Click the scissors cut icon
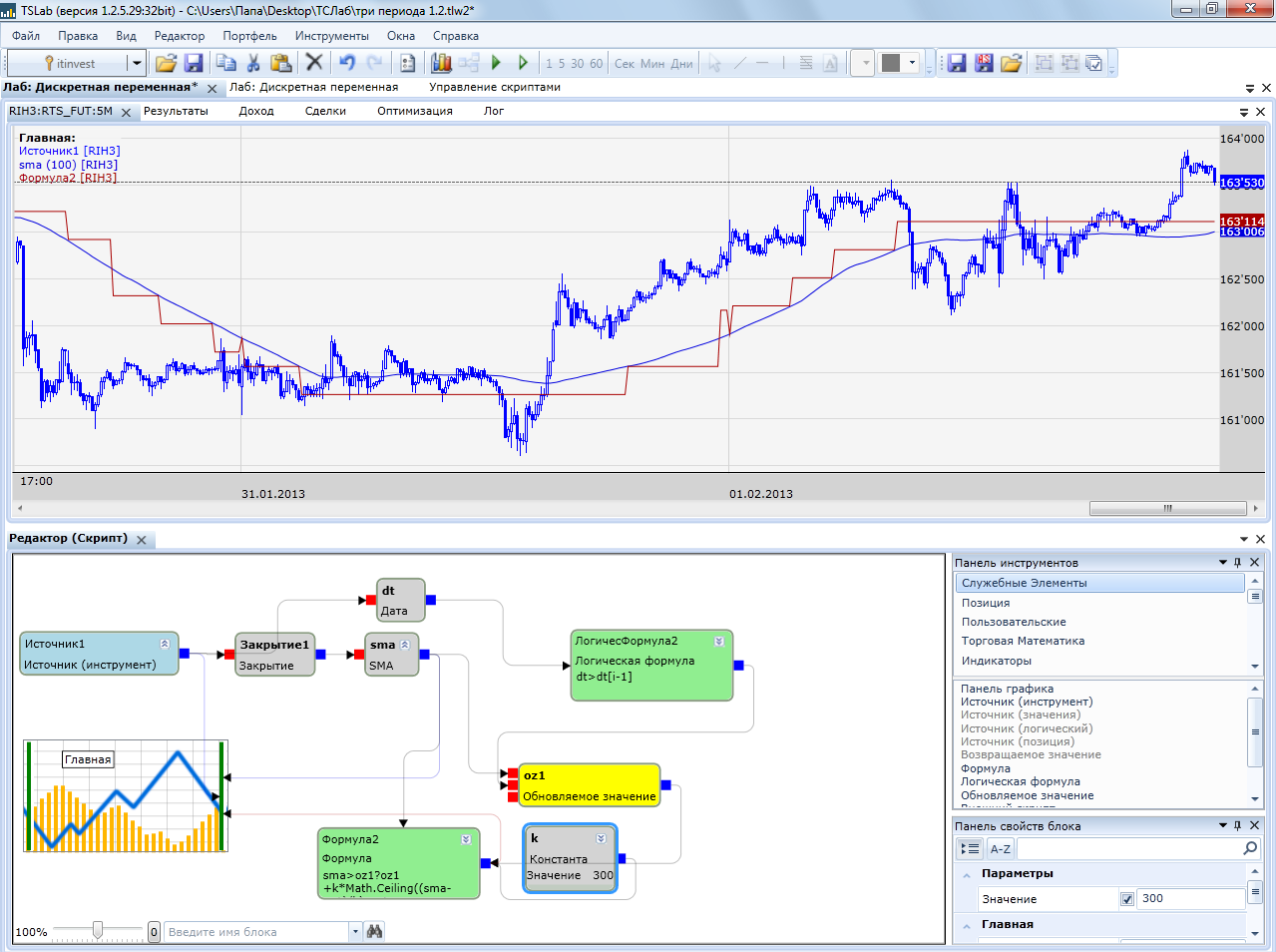 click(253, 63)
